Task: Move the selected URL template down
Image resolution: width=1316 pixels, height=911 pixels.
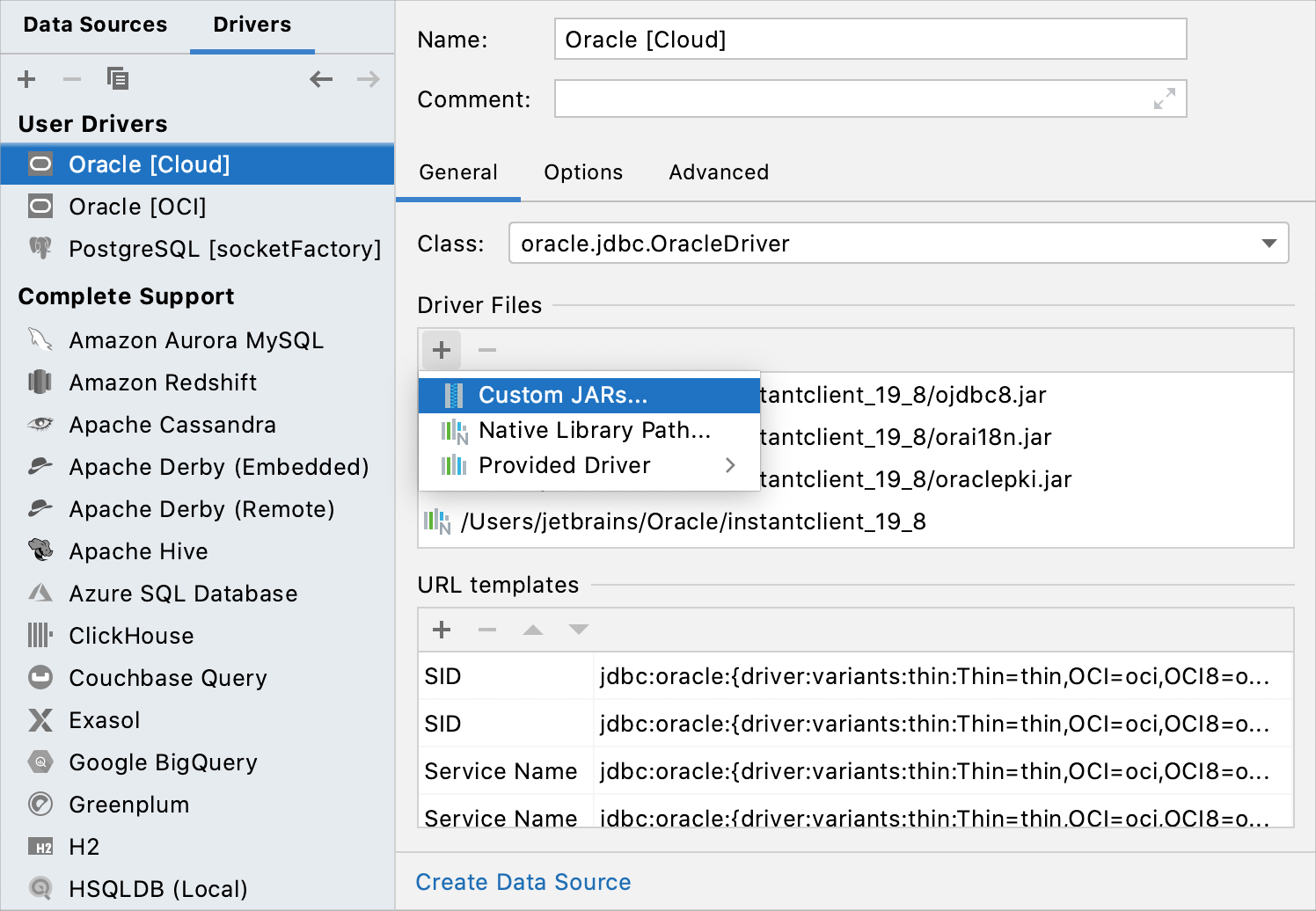Action: [578, 630]
